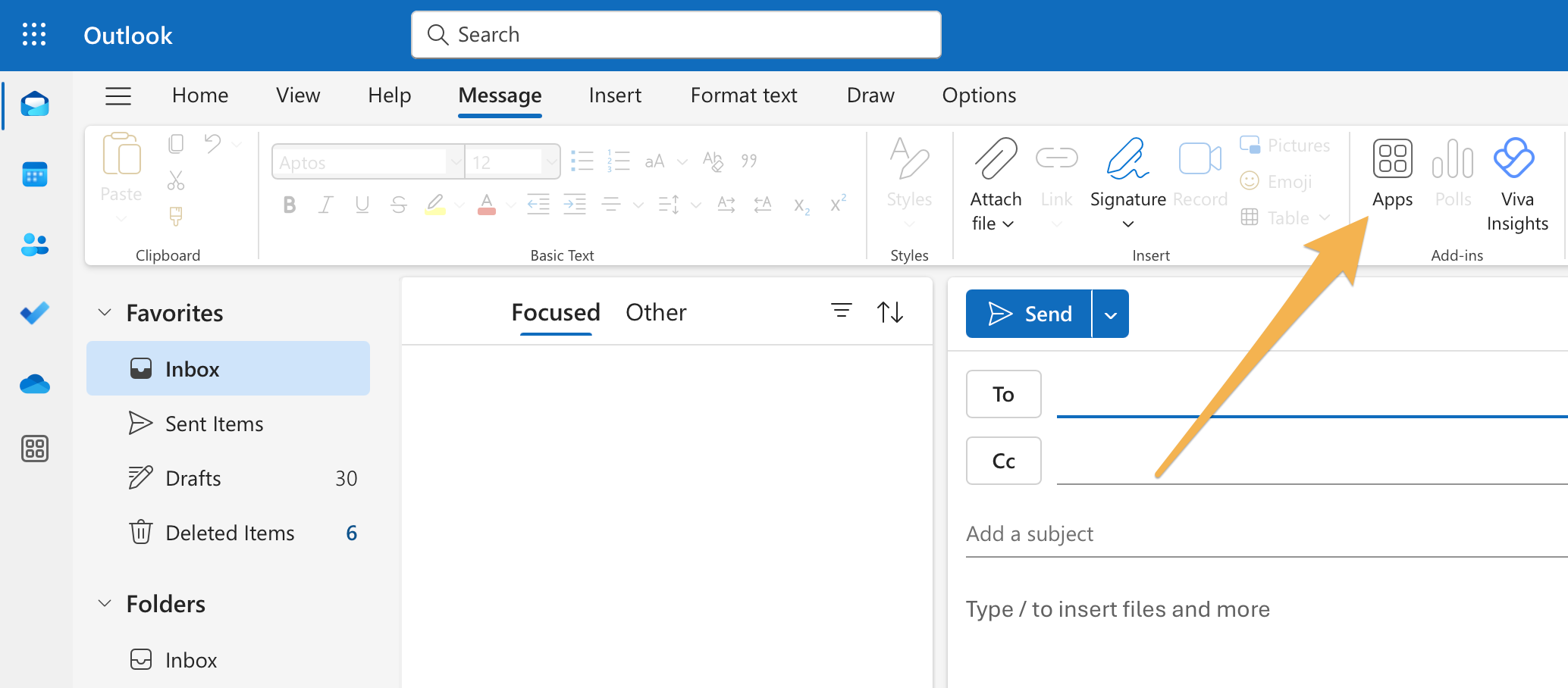This screenshot has width=1568, height=688.
Task: Open Drafts folder
Action: (x=228, y=478)
